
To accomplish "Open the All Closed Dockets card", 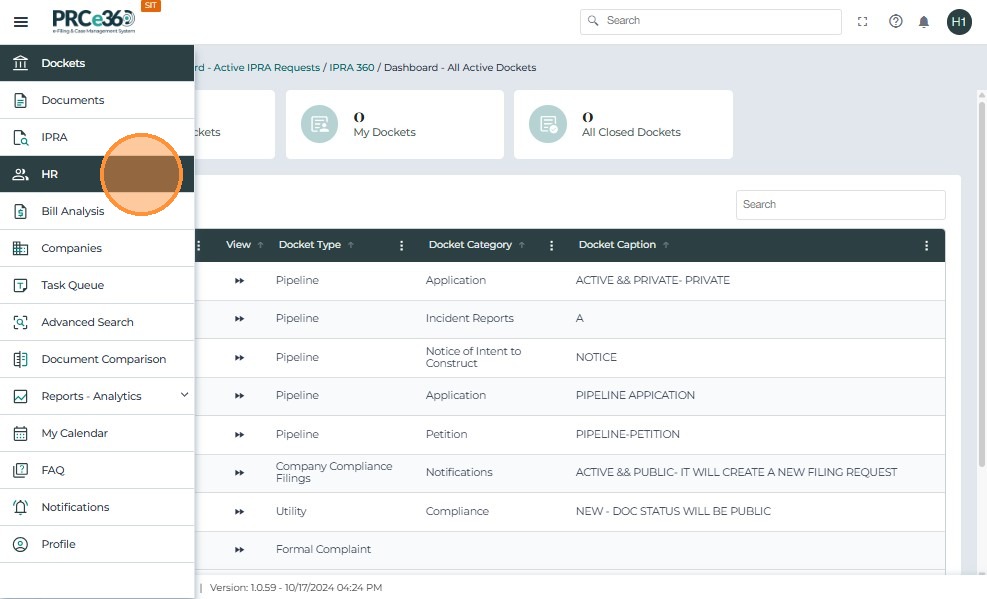I will [x=622, y=125].
